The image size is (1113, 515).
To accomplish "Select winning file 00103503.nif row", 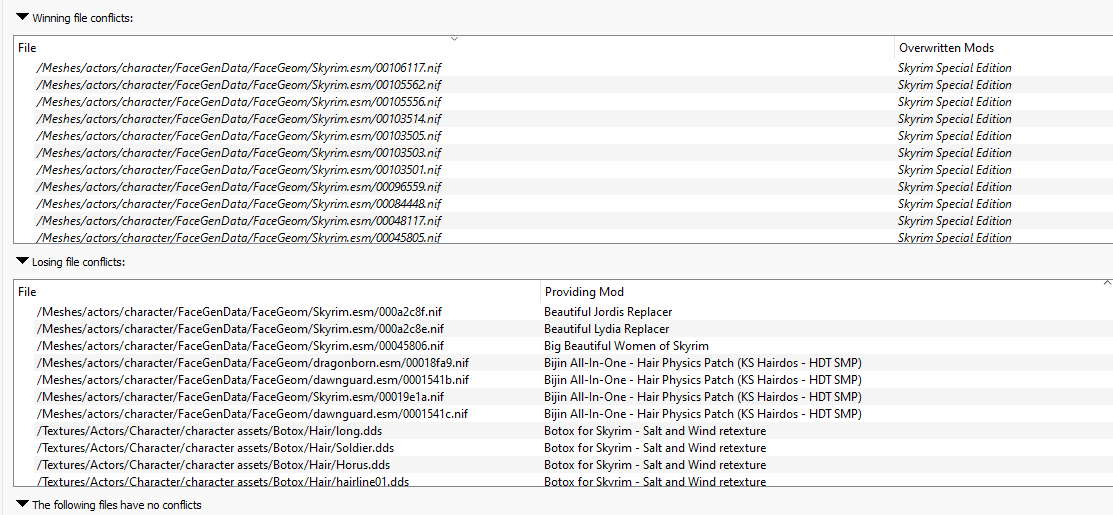I will click(x=564, y=153).
